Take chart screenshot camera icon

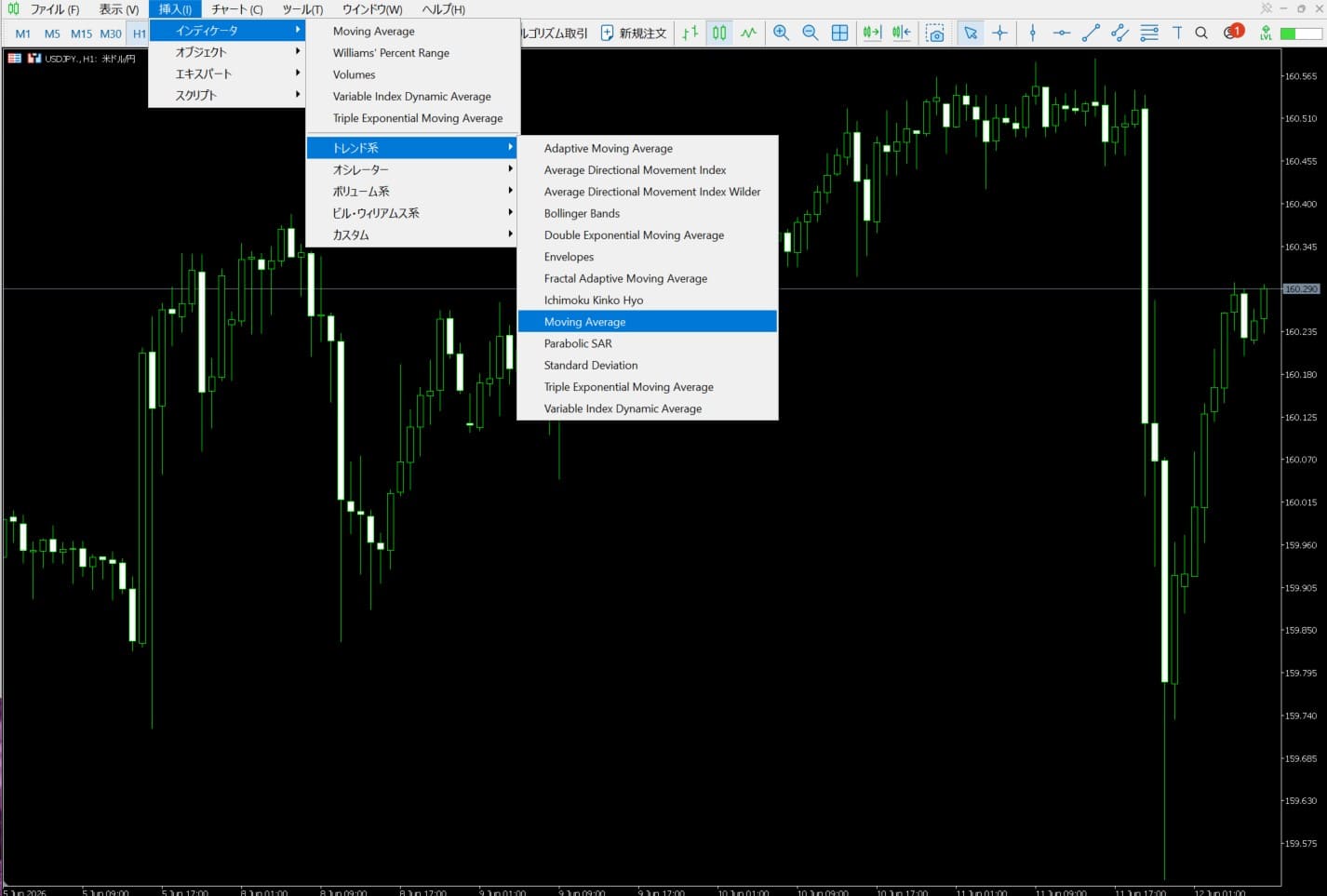[936, 33]
